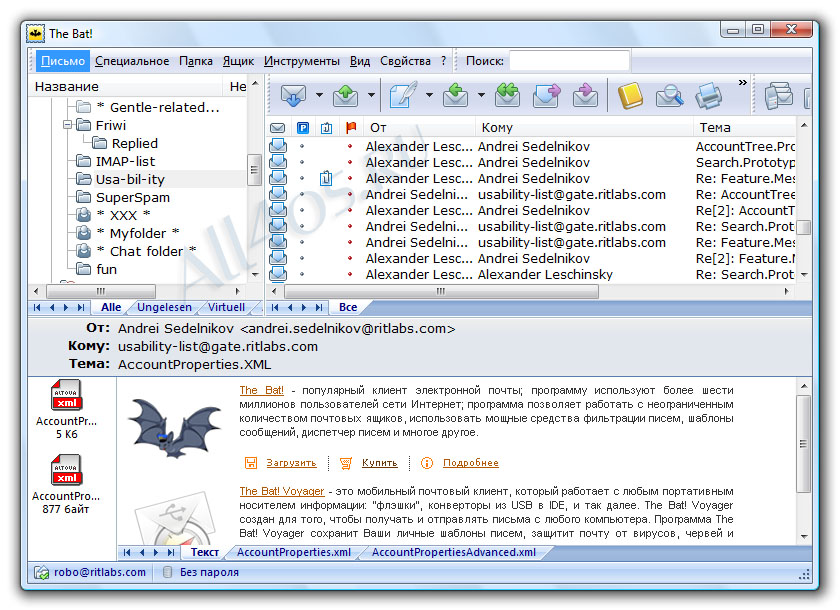Collapse the Friwi folder tree node

(68, 125)
